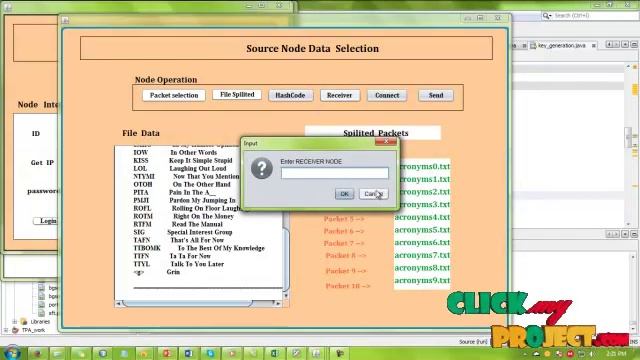Image resolution: width=640 pixels, height=360 pixels.
Task: Click the horizontal scrollbar of File Data
Action: 198,304
